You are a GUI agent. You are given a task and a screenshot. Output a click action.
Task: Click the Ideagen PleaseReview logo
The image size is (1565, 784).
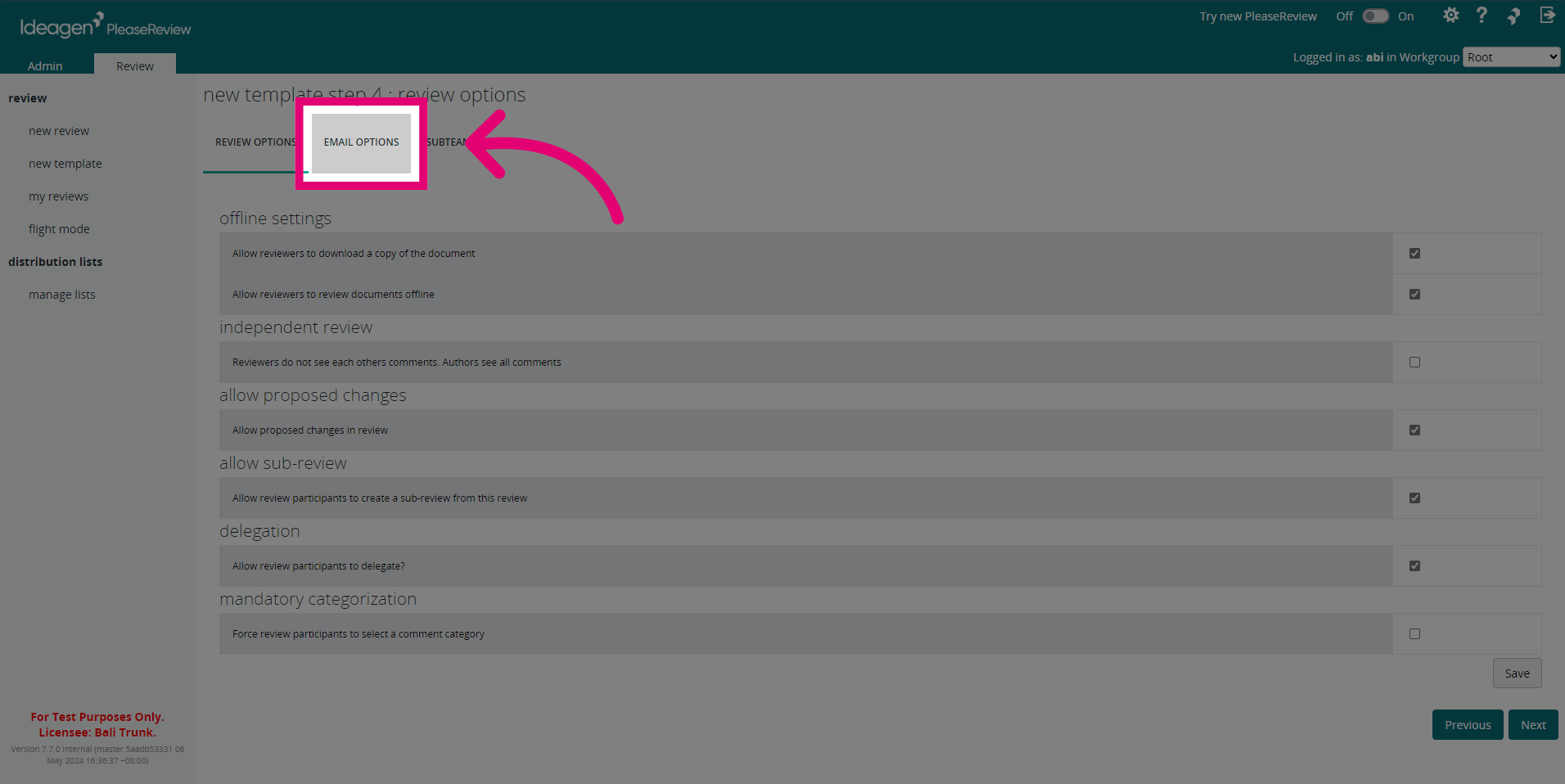tap(105, 25)
